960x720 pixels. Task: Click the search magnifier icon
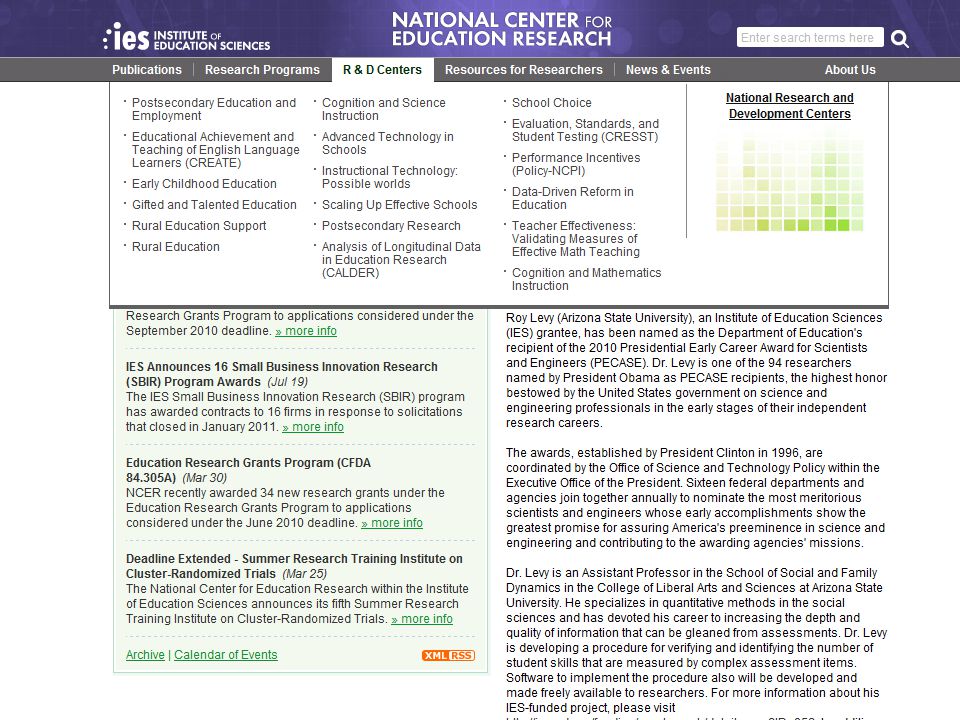point(899,39)
